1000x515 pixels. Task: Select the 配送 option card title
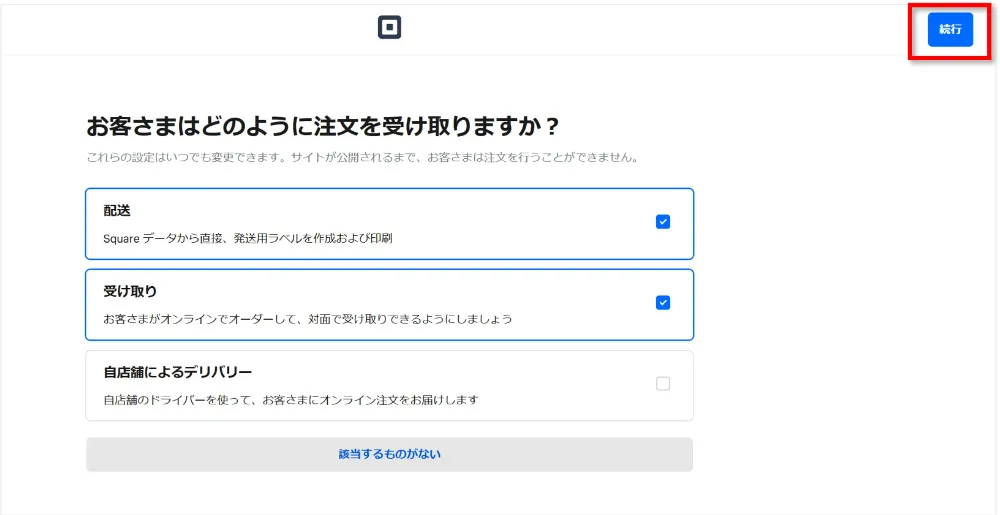(117, 211)
